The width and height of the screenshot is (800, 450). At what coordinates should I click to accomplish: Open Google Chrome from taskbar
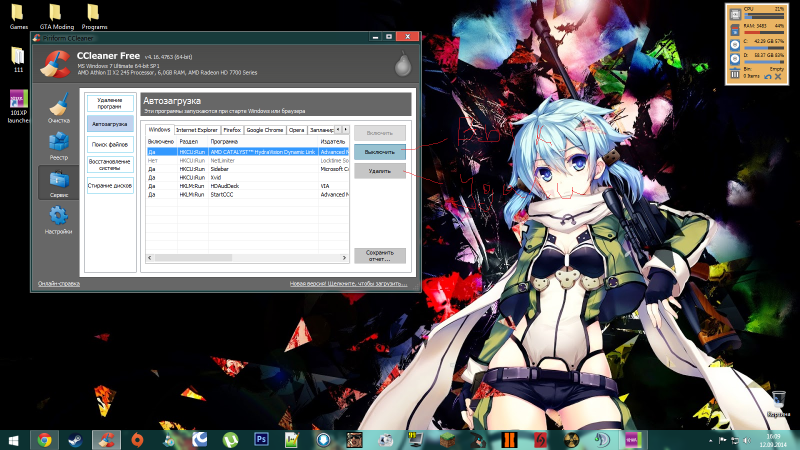tap(44, 440)
